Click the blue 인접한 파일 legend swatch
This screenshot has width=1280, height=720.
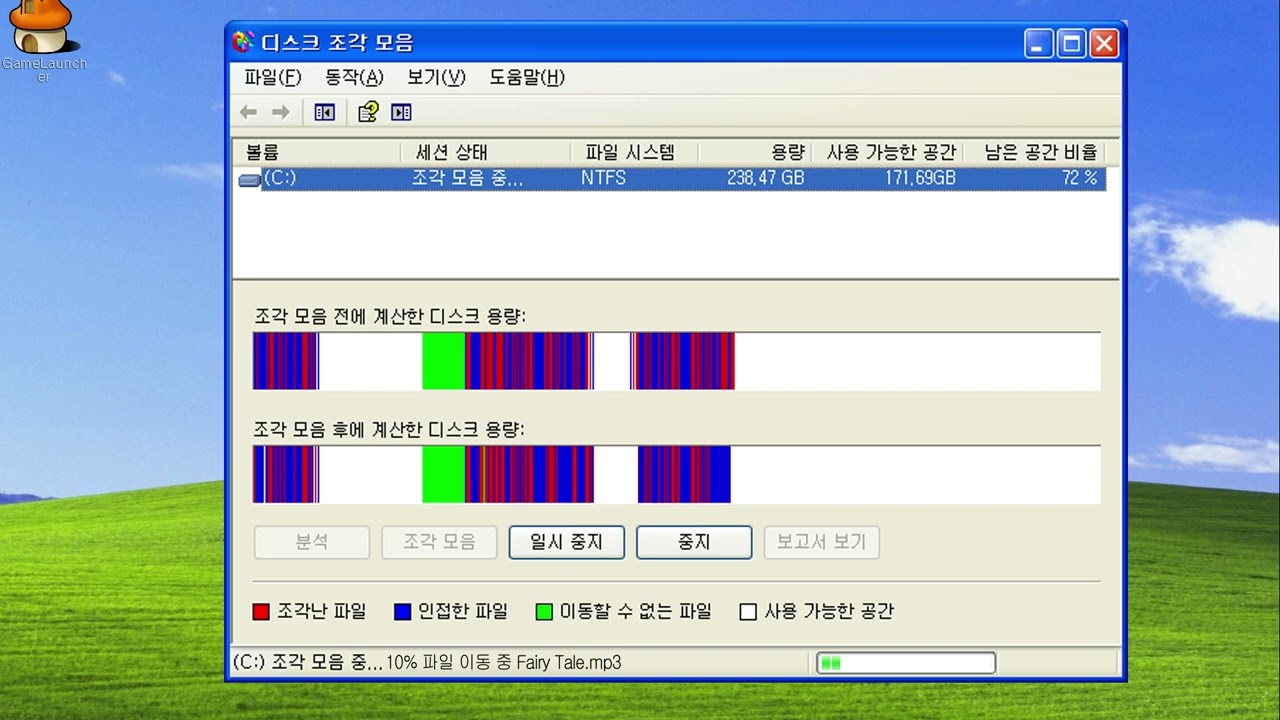coord(402,612)
